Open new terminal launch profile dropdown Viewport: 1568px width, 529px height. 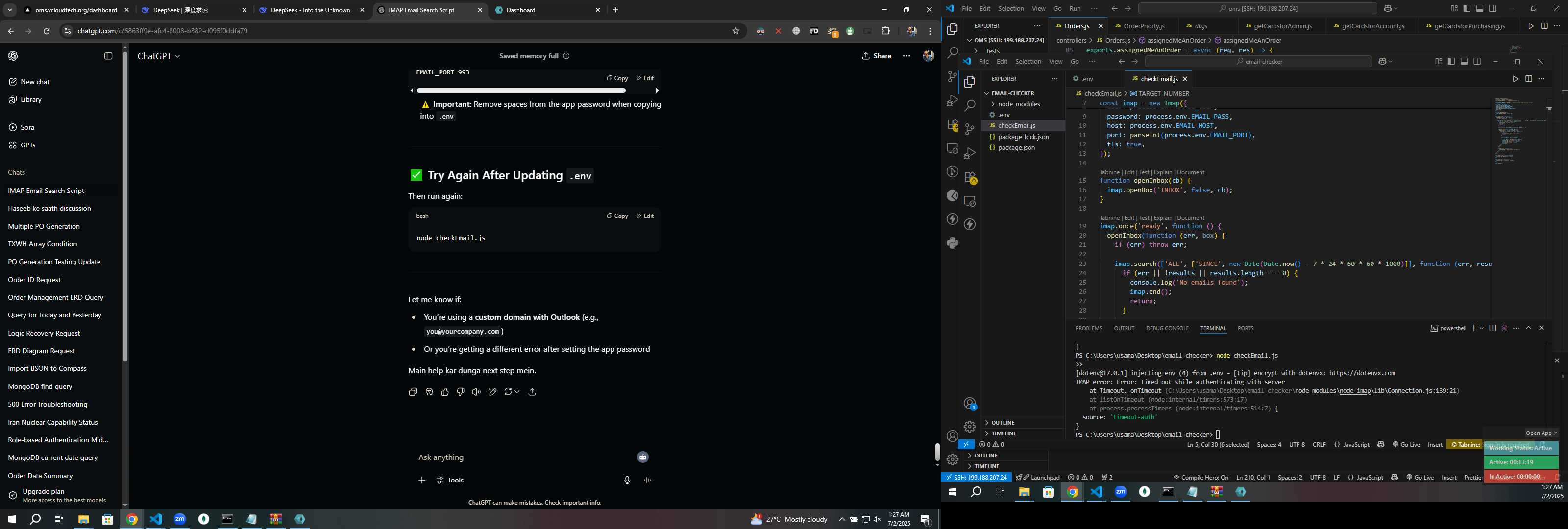pyautogui.click(x=1482, y=328)
